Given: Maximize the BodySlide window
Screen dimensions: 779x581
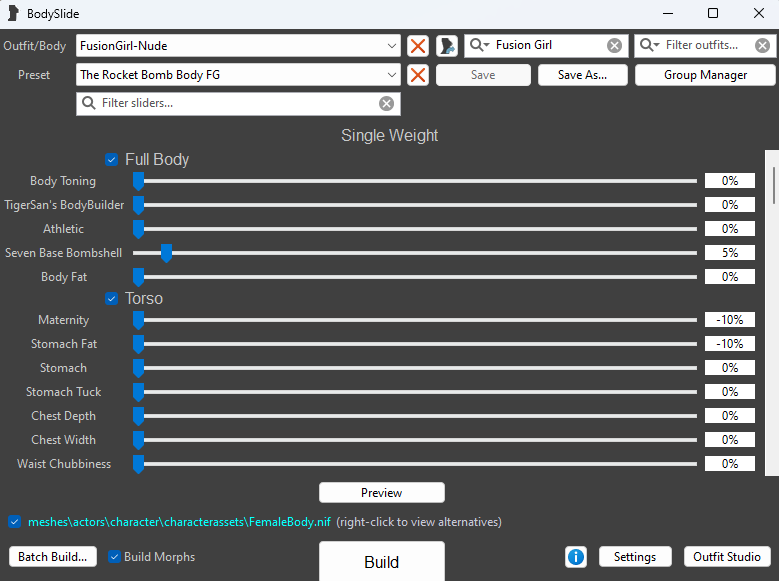Looking at the screenshot, I should coord(713,13).
